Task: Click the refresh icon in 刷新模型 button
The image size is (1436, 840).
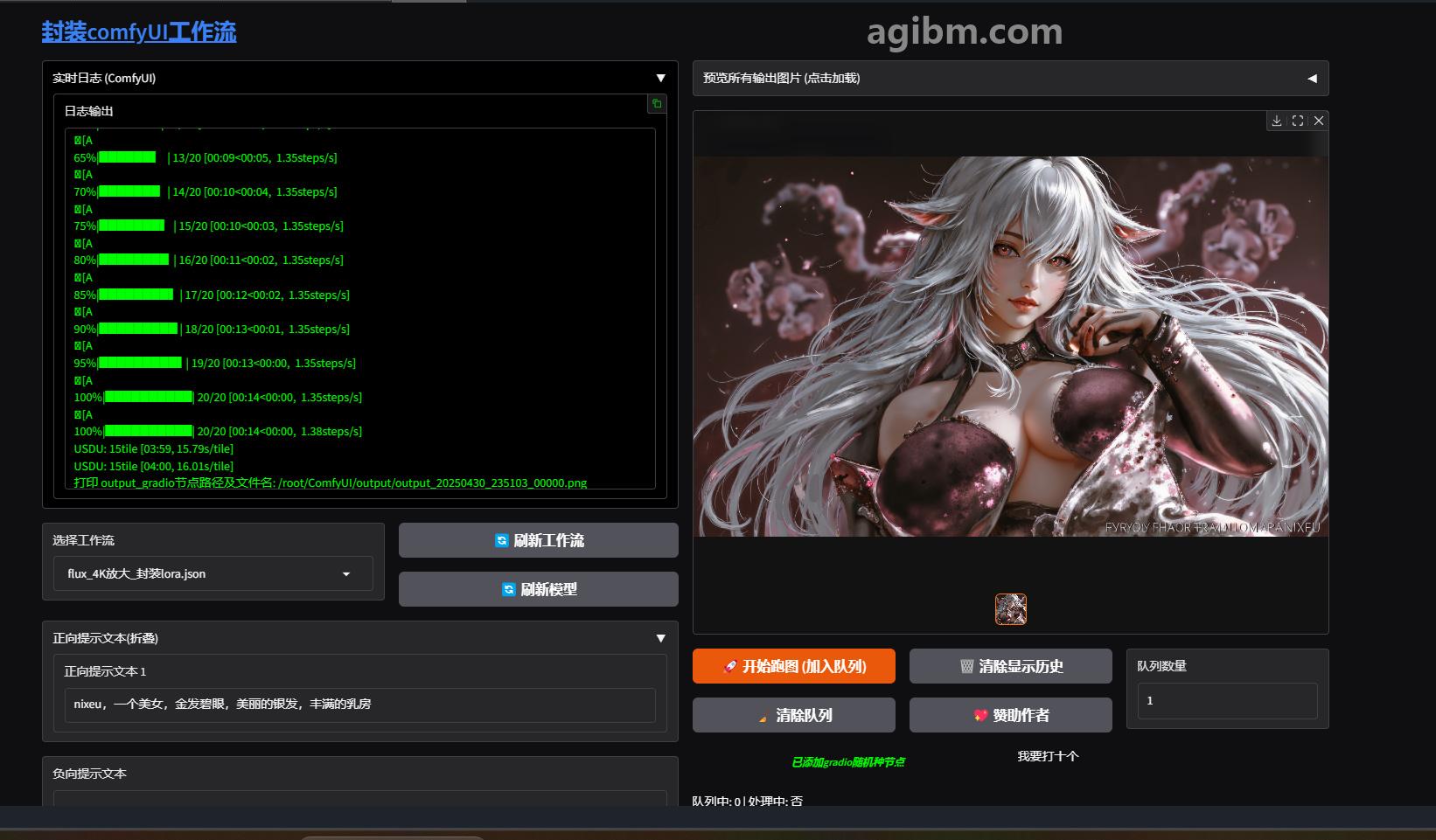Action: pyautogui.click(x=509, y=590)
